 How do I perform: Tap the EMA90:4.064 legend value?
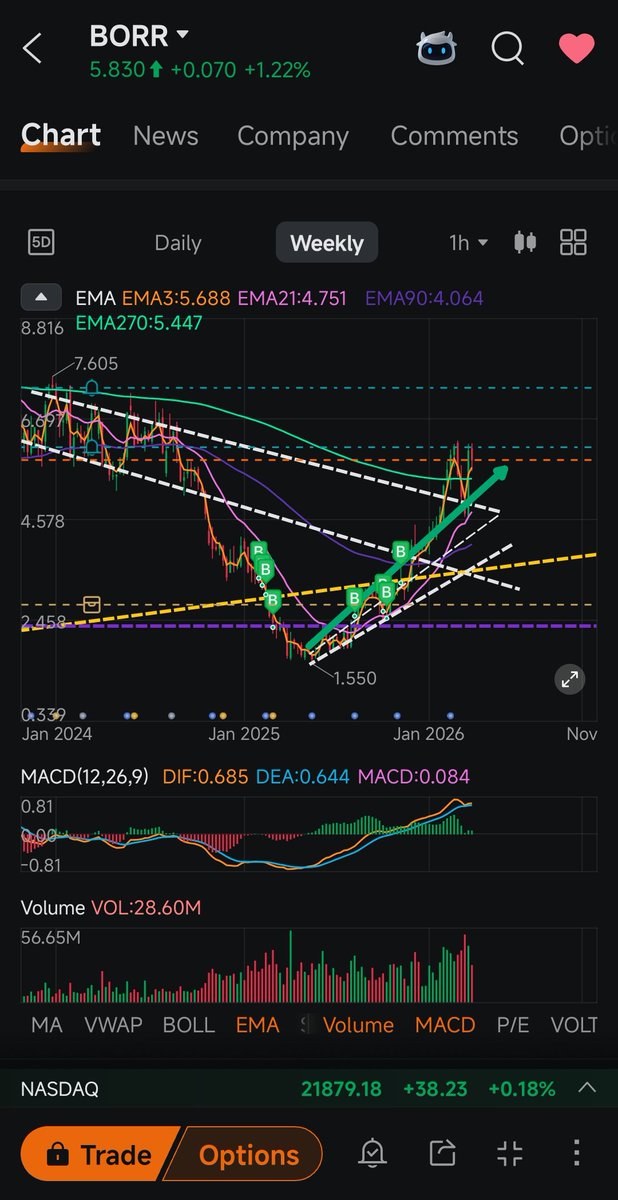[x=422, y=298]
